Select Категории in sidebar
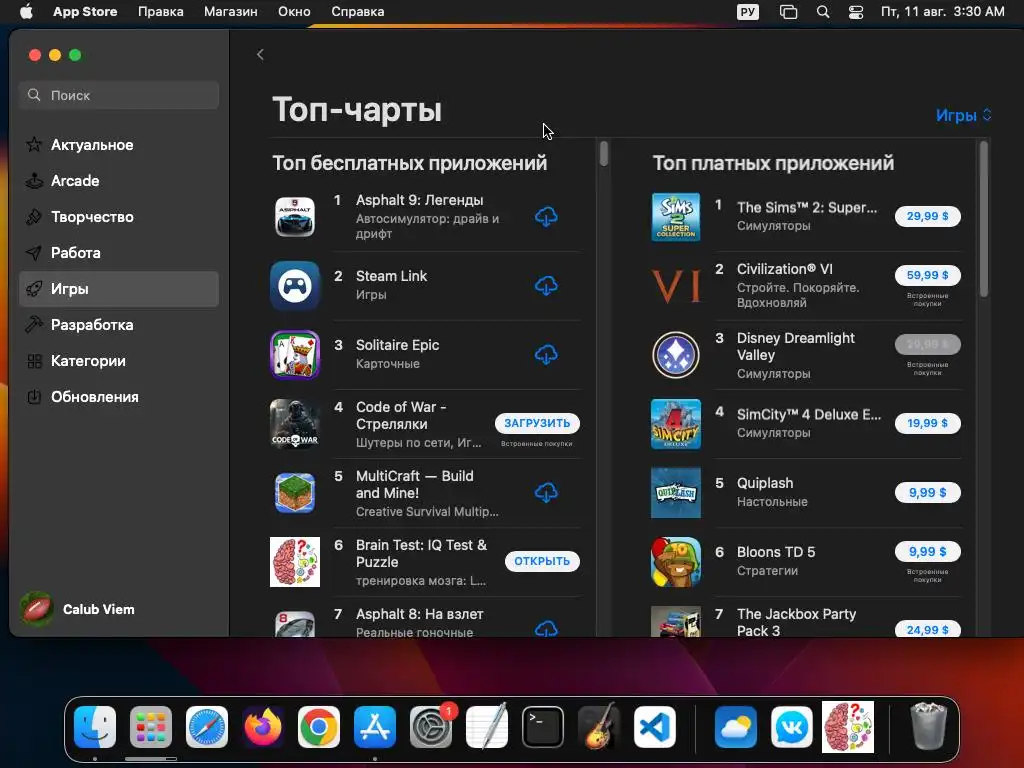The image size is (1024, 768). tap(119, 360)
